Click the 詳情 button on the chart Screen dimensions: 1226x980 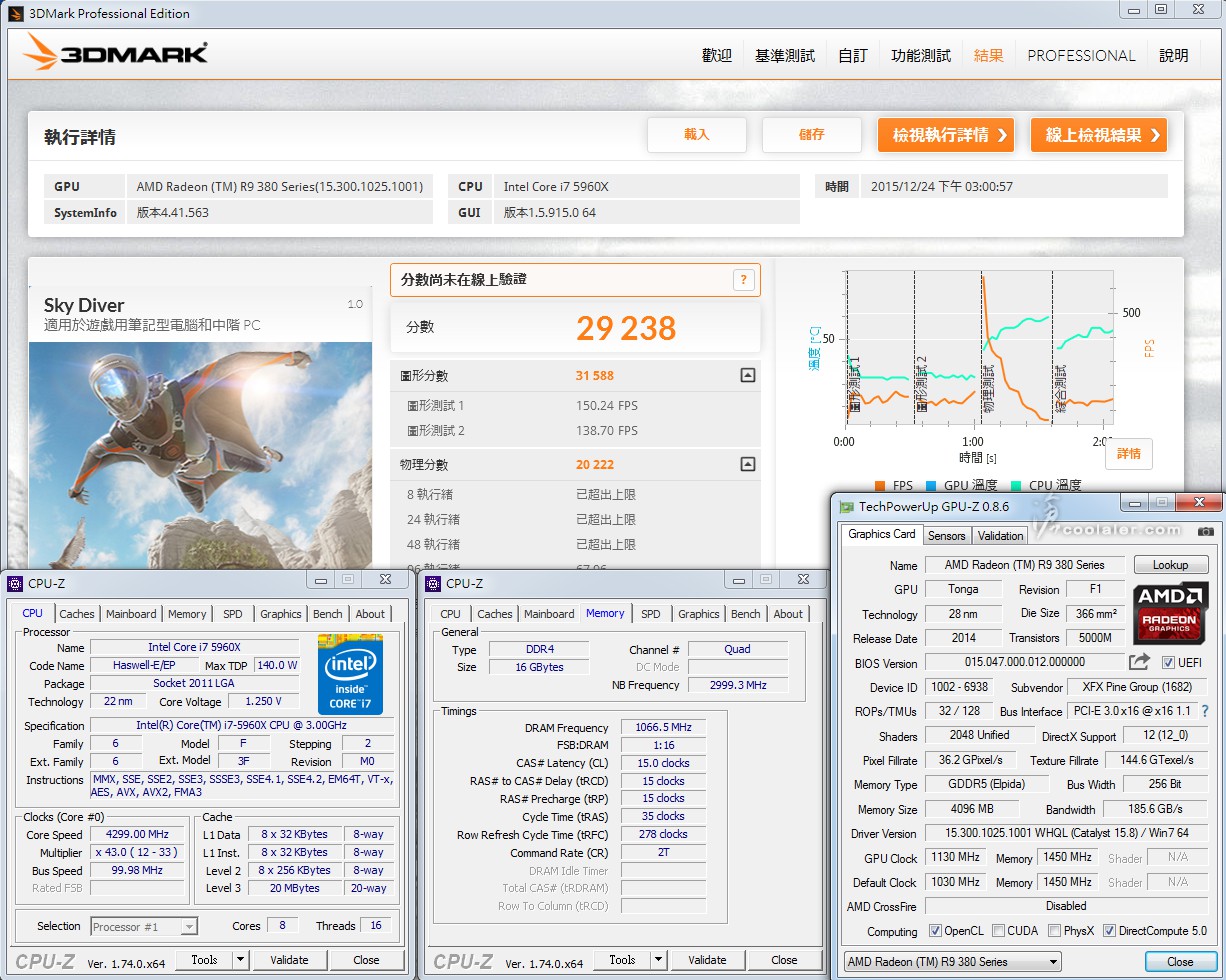1129,454
